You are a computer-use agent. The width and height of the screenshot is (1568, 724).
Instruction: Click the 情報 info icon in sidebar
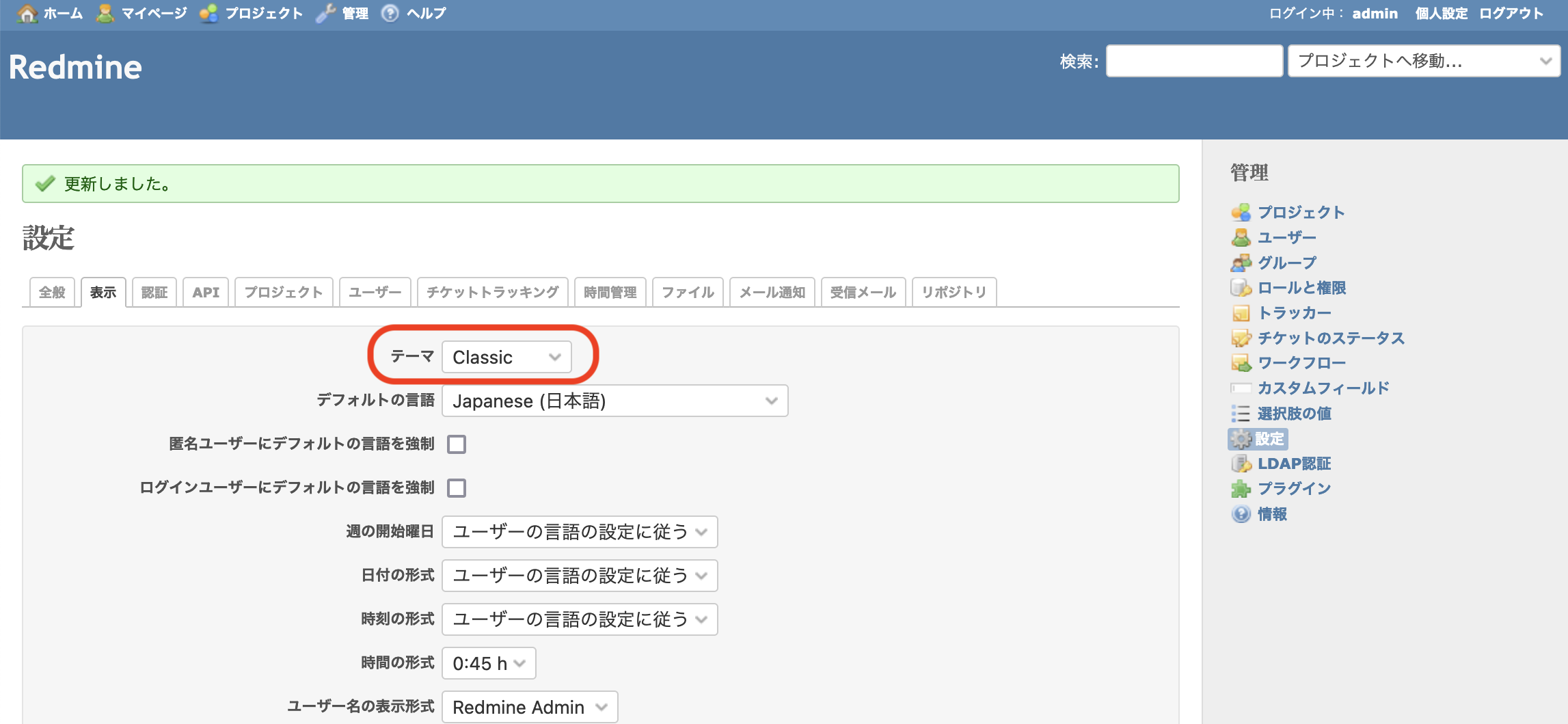(x=1241, y=514)
